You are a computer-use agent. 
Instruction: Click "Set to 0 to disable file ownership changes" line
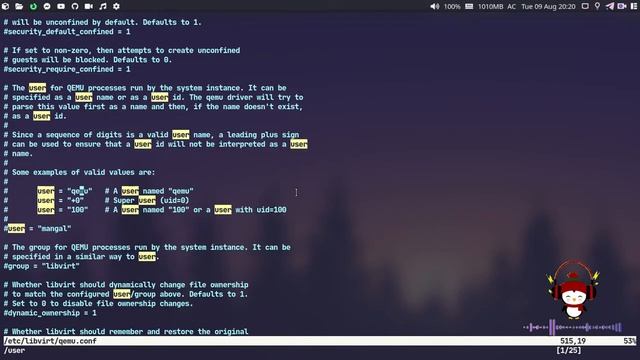98,304
